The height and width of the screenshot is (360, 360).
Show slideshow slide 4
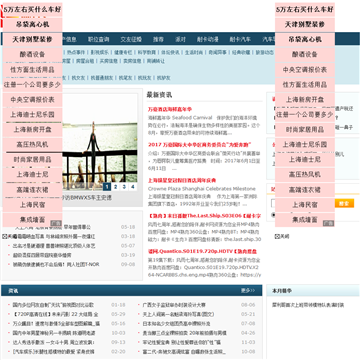133,187
